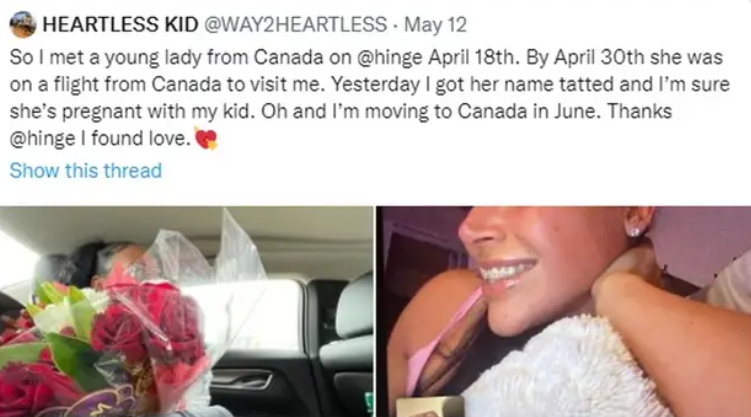Click the Show this thread link
Image resolution: width=751 pixels, height=417 pixels.
[x=86, y=170]
